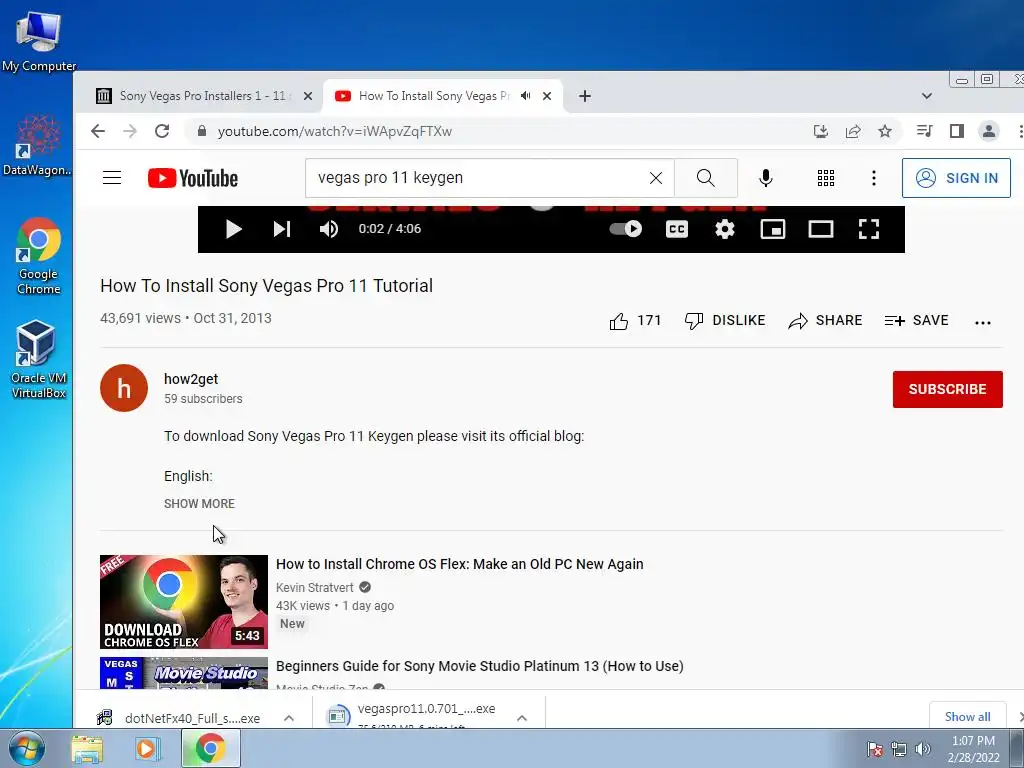Viewport: 1024px width, 768px height.
Task: Close the How To Install YouTube tab
Action: pos(547,96)
